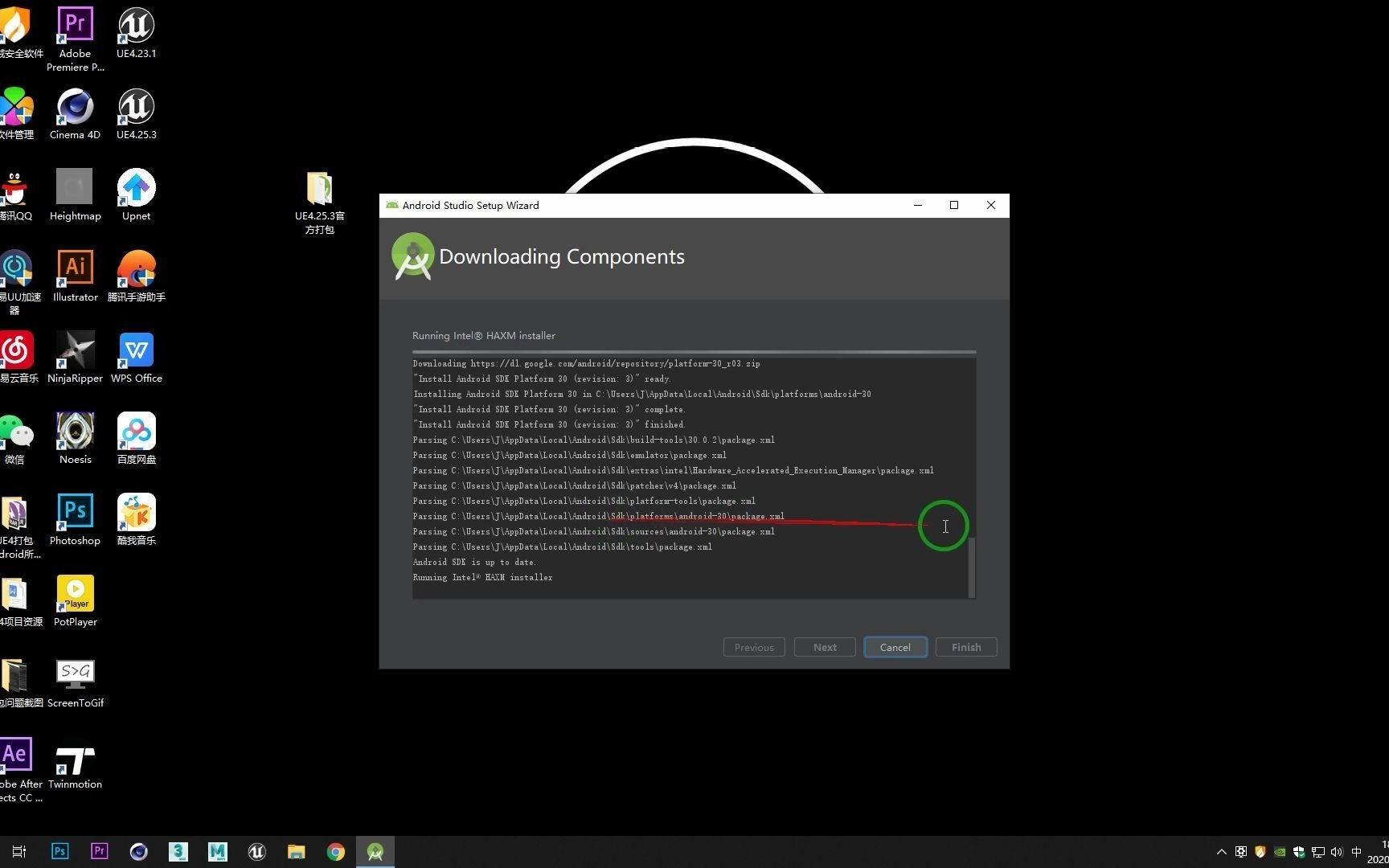Minimize the Android Studio Setup Wizard window
The height and width of the screenshot is (868, 1389).
tap(917, 205)
